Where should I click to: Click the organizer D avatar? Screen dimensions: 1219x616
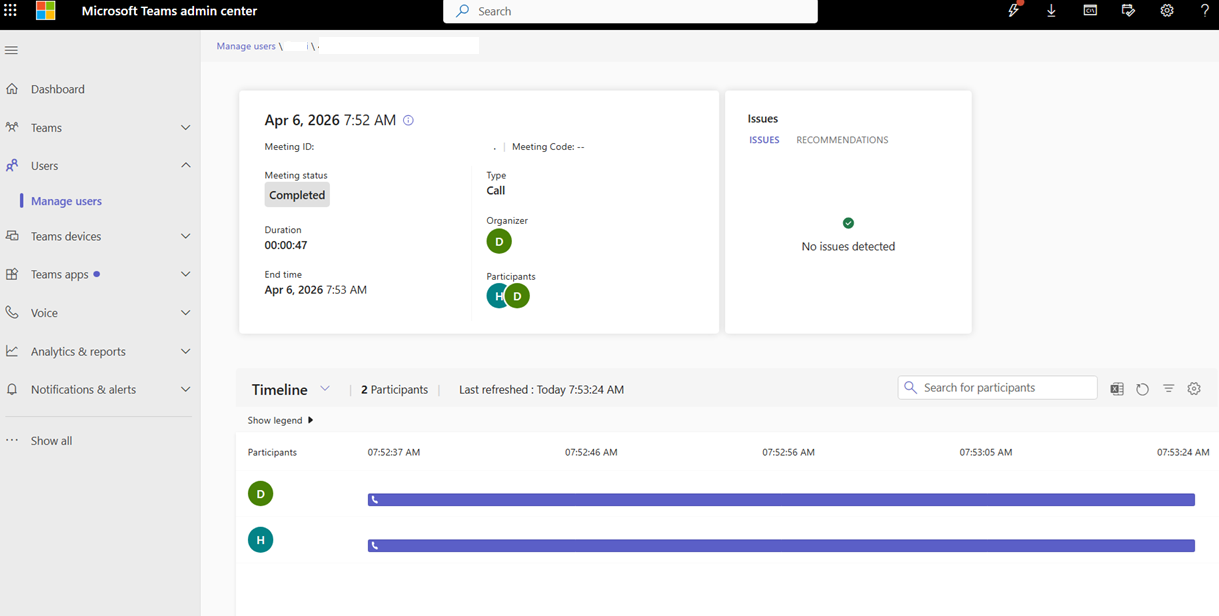[x=499, y=241]
